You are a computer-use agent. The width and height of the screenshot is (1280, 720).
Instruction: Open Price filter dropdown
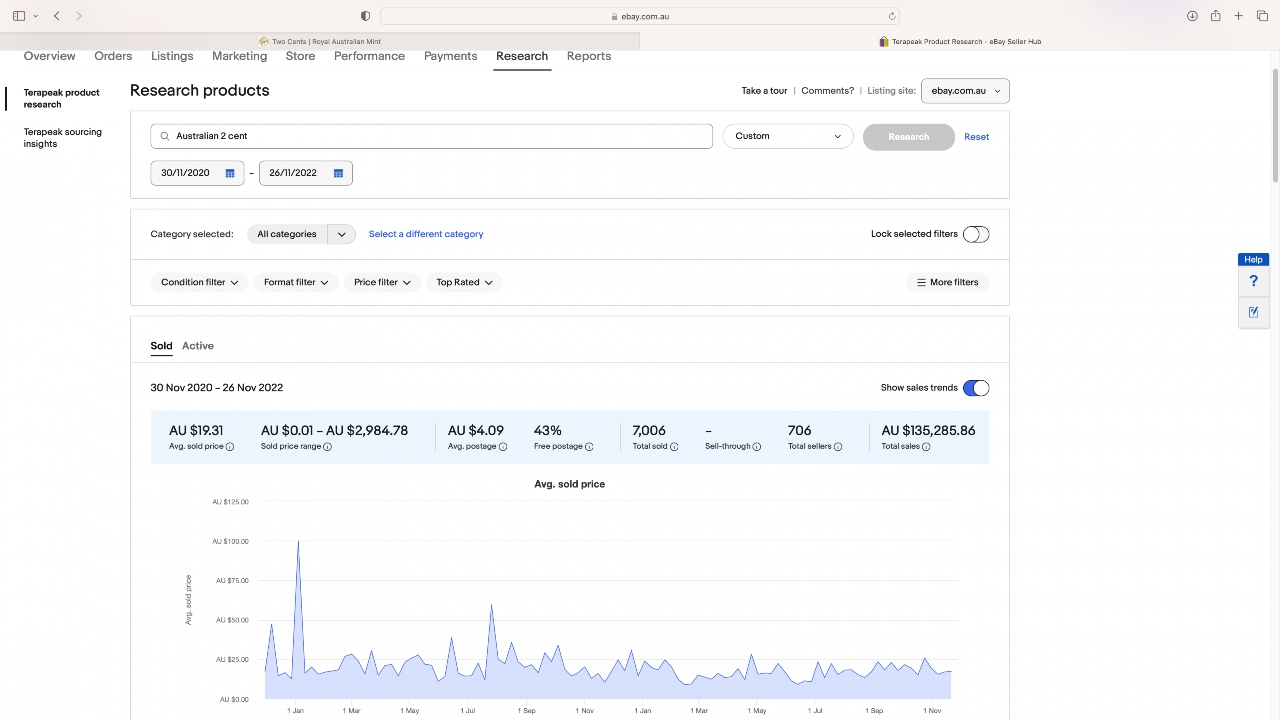click(x=382, y=282)
